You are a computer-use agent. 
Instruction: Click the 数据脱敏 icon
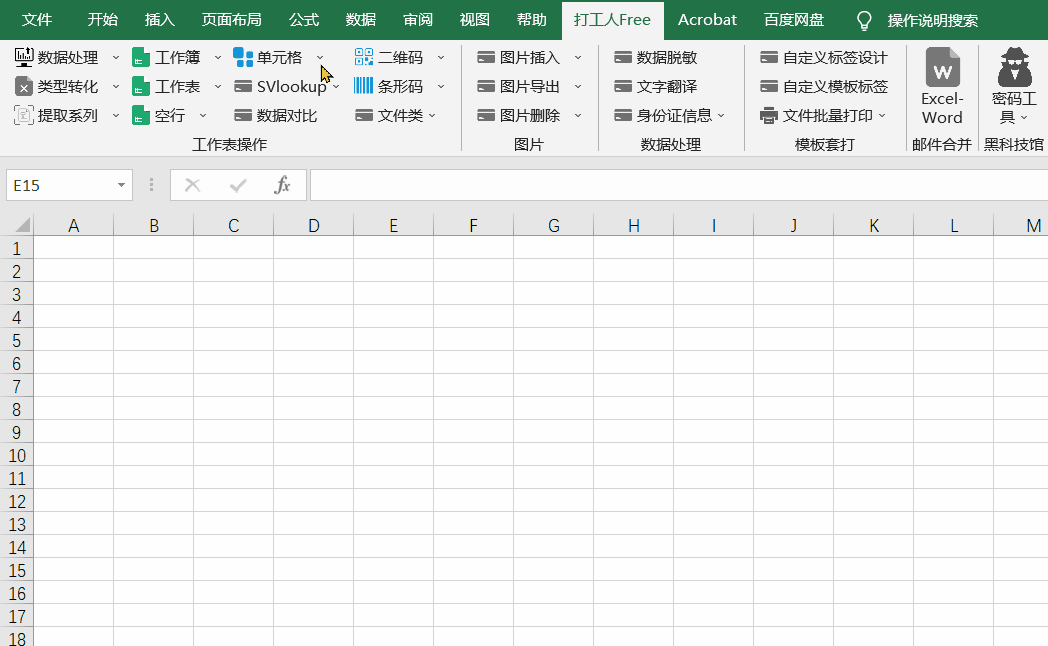[623, 57]
